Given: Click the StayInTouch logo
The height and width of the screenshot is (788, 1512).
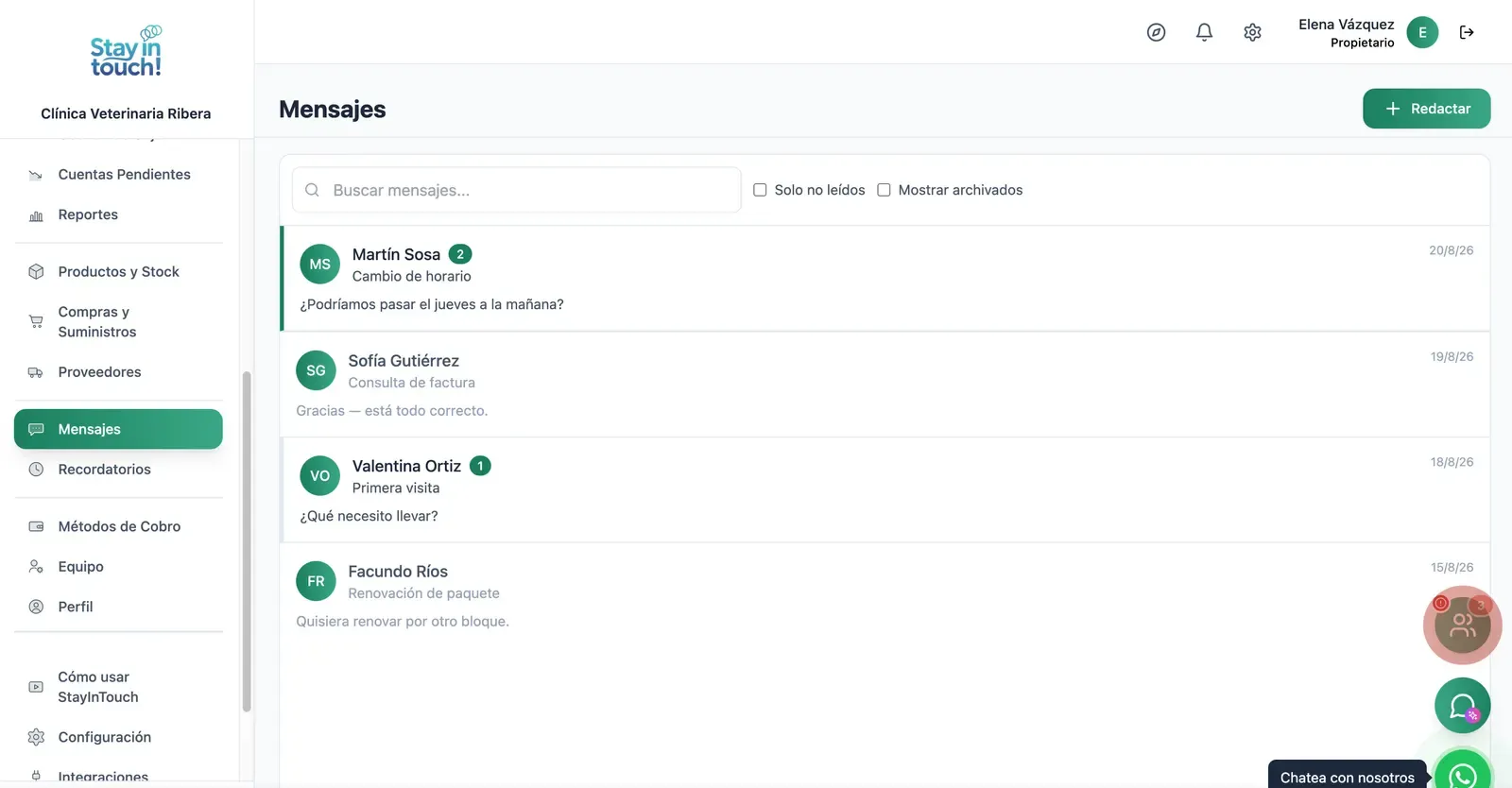Looking at the screenshot, I should [126, 51].
